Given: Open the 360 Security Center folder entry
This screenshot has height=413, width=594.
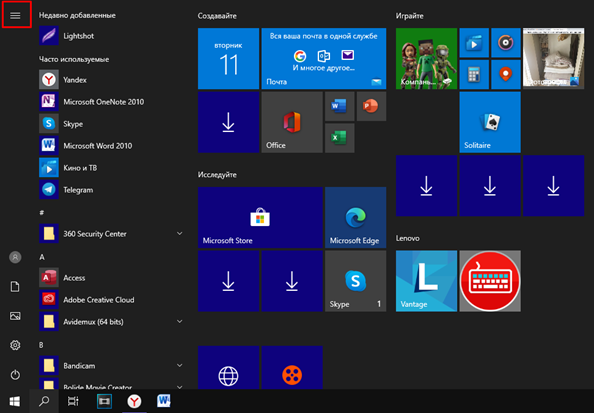Looking at the screenshot, I should click(111, 234).
